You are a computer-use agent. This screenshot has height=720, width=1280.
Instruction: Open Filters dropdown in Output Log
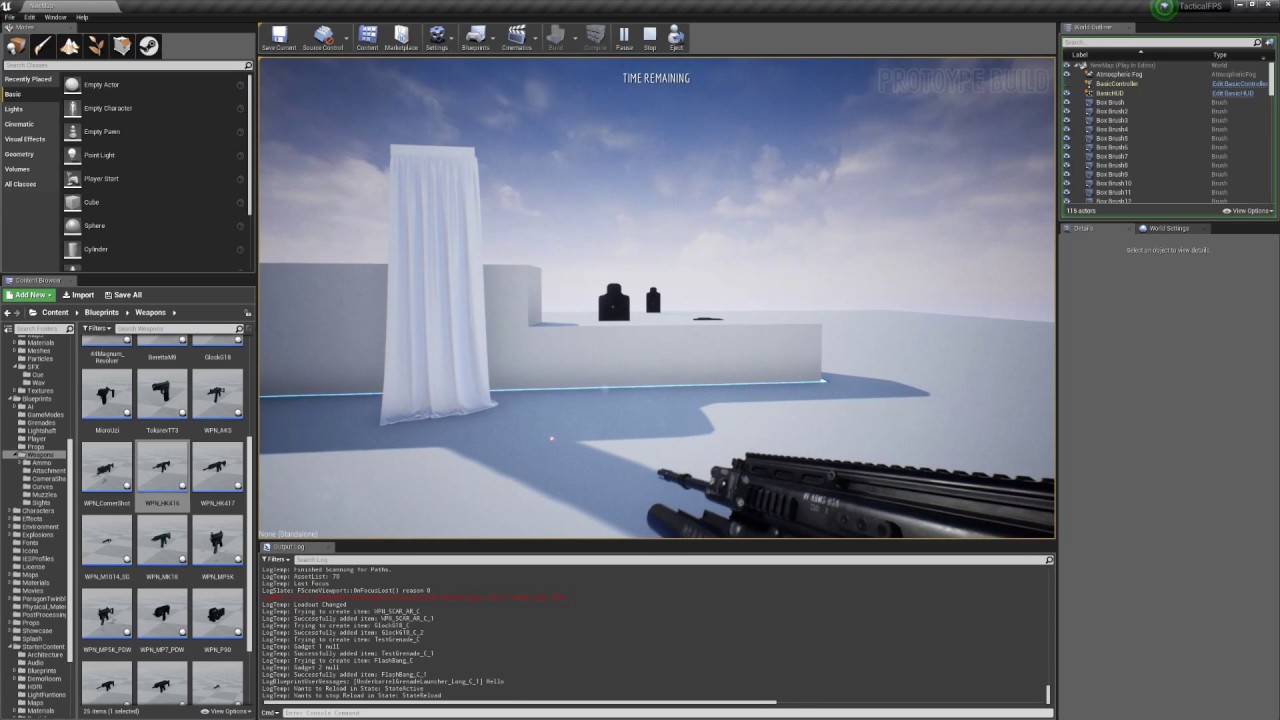(x=276, y=560)
